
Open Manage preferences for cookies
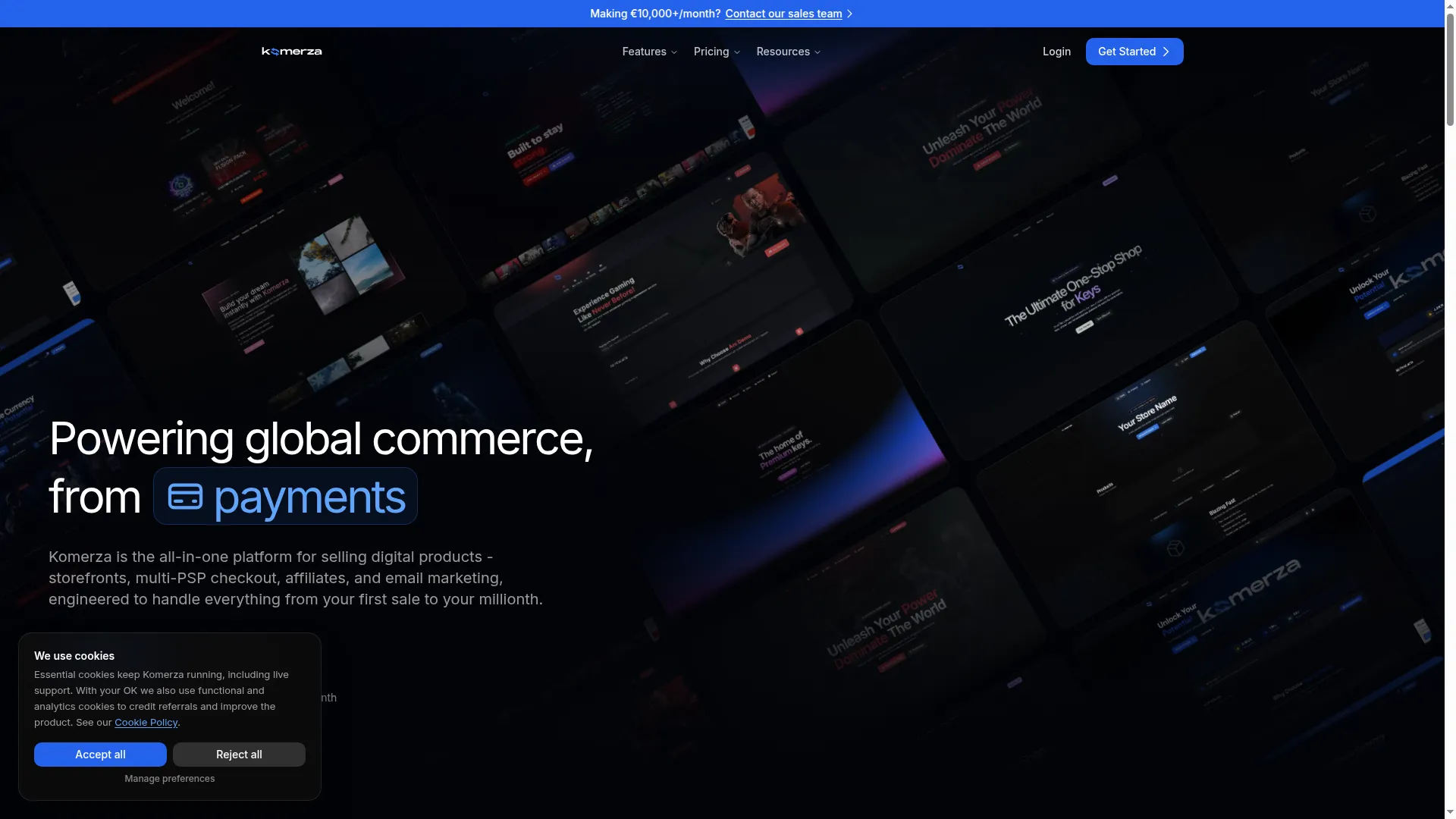click(x=170, y=779)
